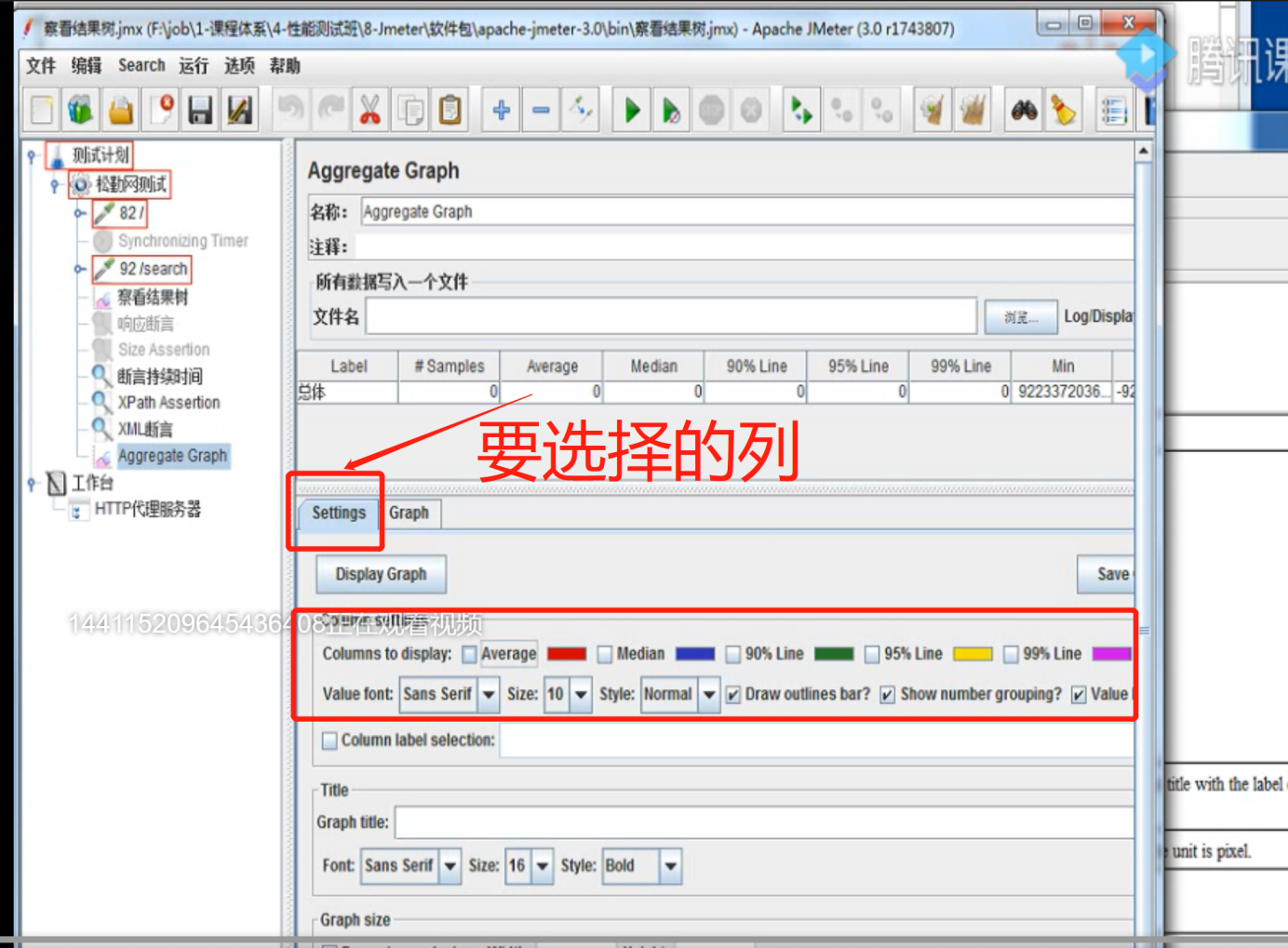Click the 文件名 filename input field
The width and height of the screenshot is (1288, 948).
tap(671, 317)
